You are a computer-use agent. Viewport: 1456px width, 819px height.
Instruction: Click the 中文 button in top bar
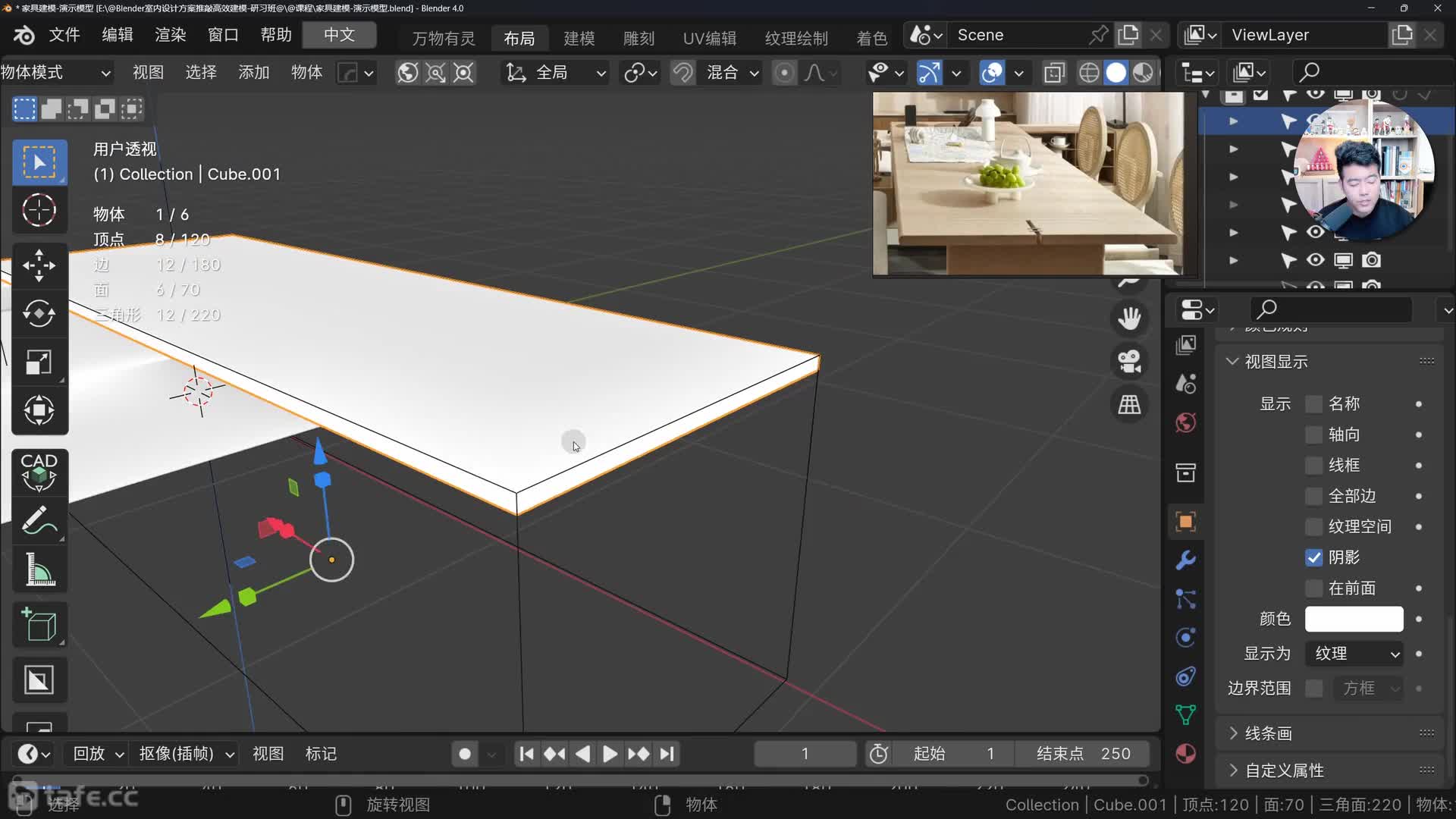click(339, 35)
